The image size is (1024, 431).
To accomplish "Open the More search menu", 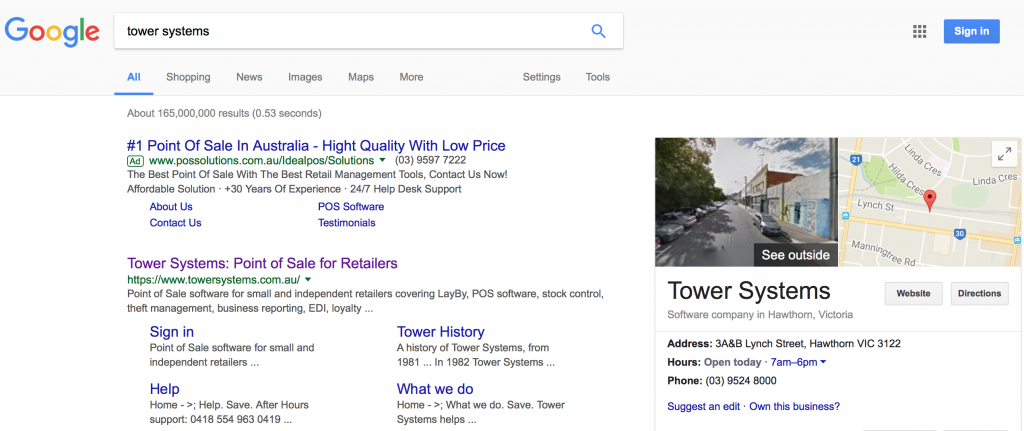I will click(x=411, y=77).
